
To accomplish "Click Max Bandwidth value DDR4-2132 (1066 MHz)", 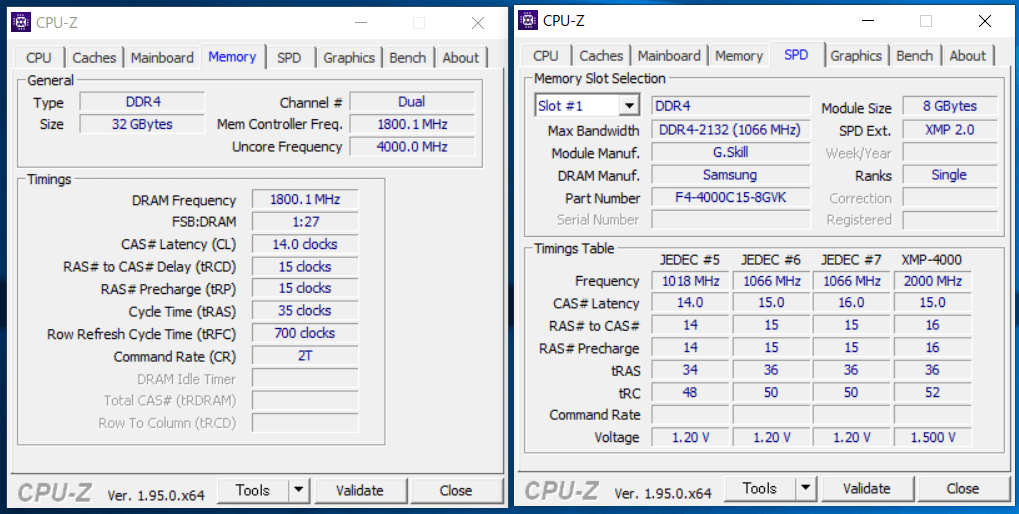I will [731, 130].
